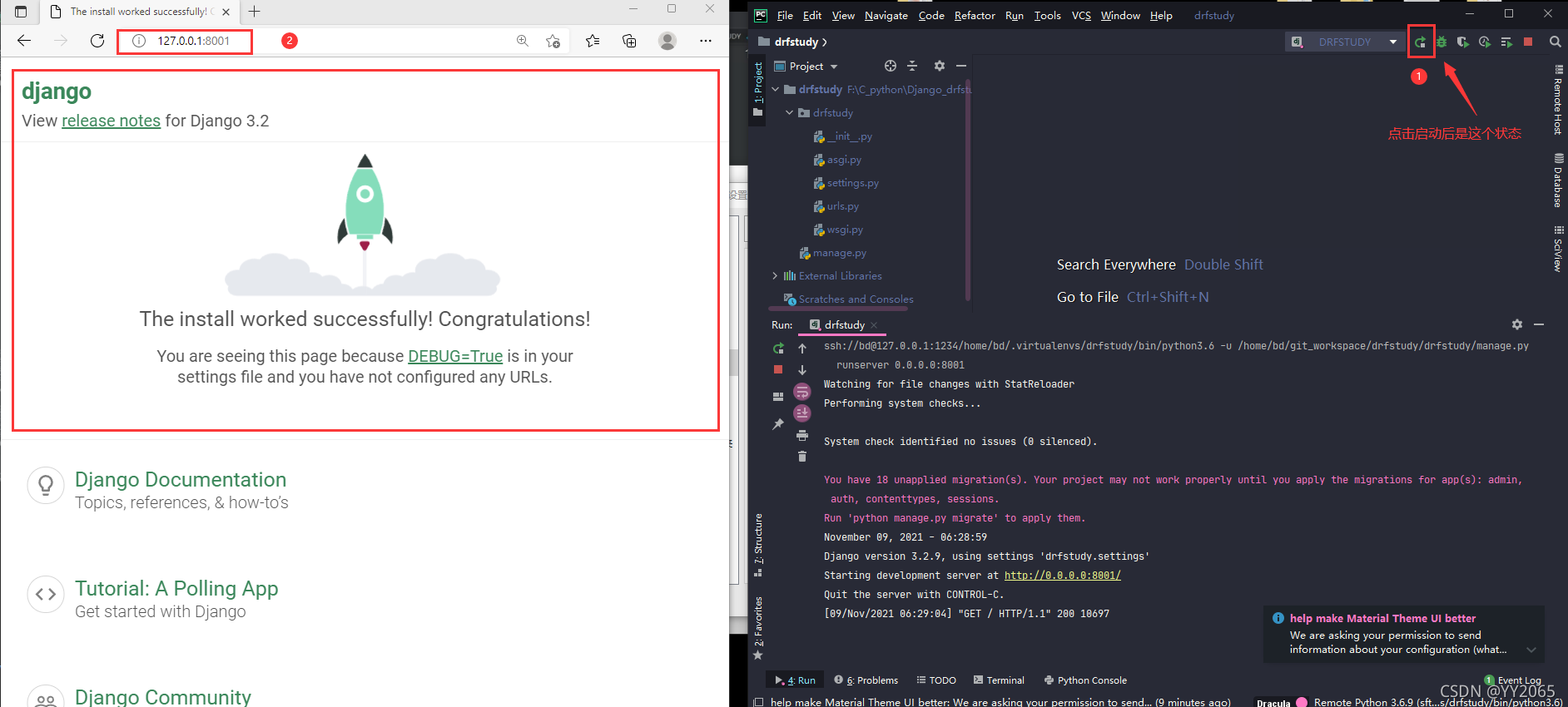Follow the DEBUG=True link
The image size is (1568, 707).
455,356
